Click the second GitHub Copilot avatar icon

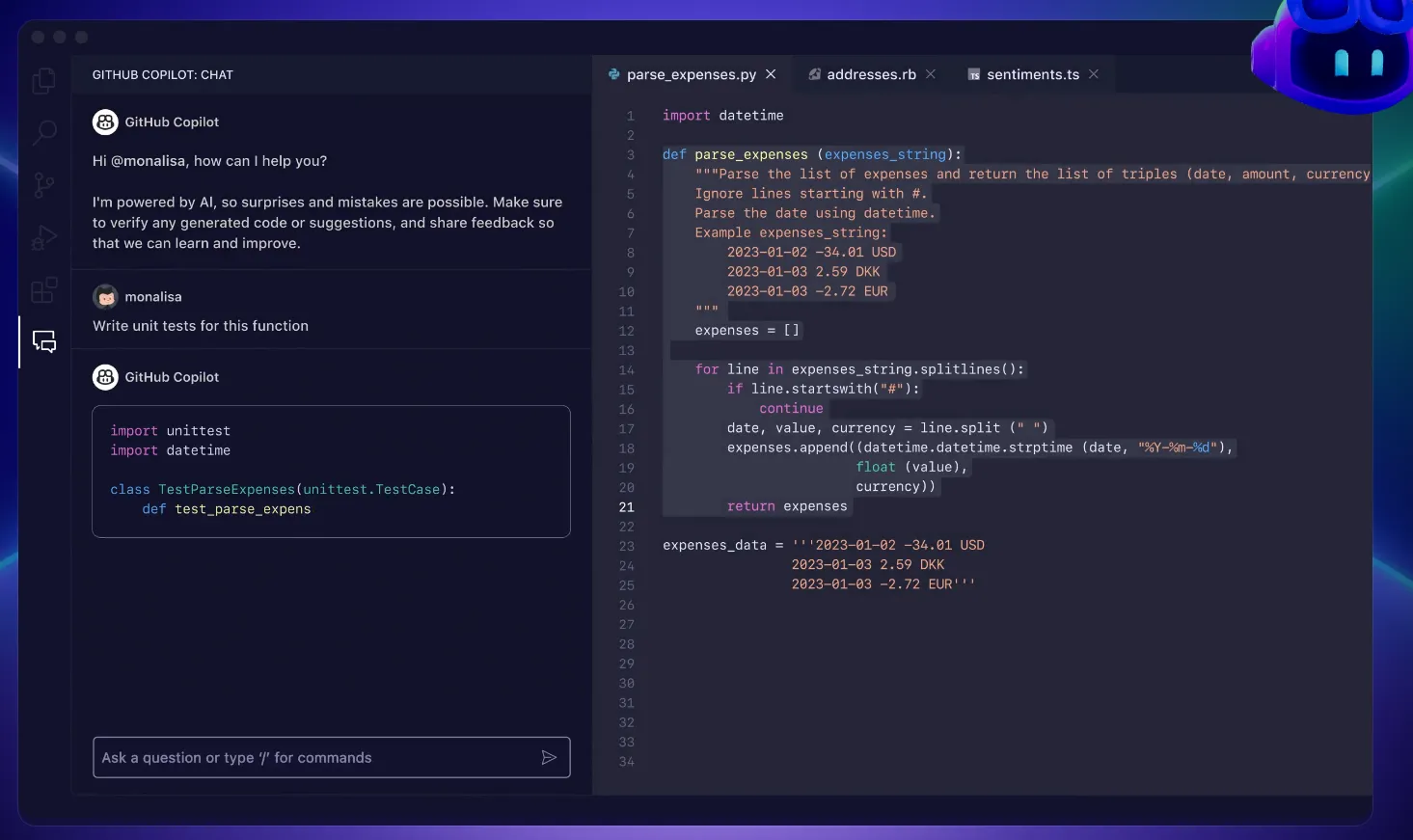pos(105,377)
